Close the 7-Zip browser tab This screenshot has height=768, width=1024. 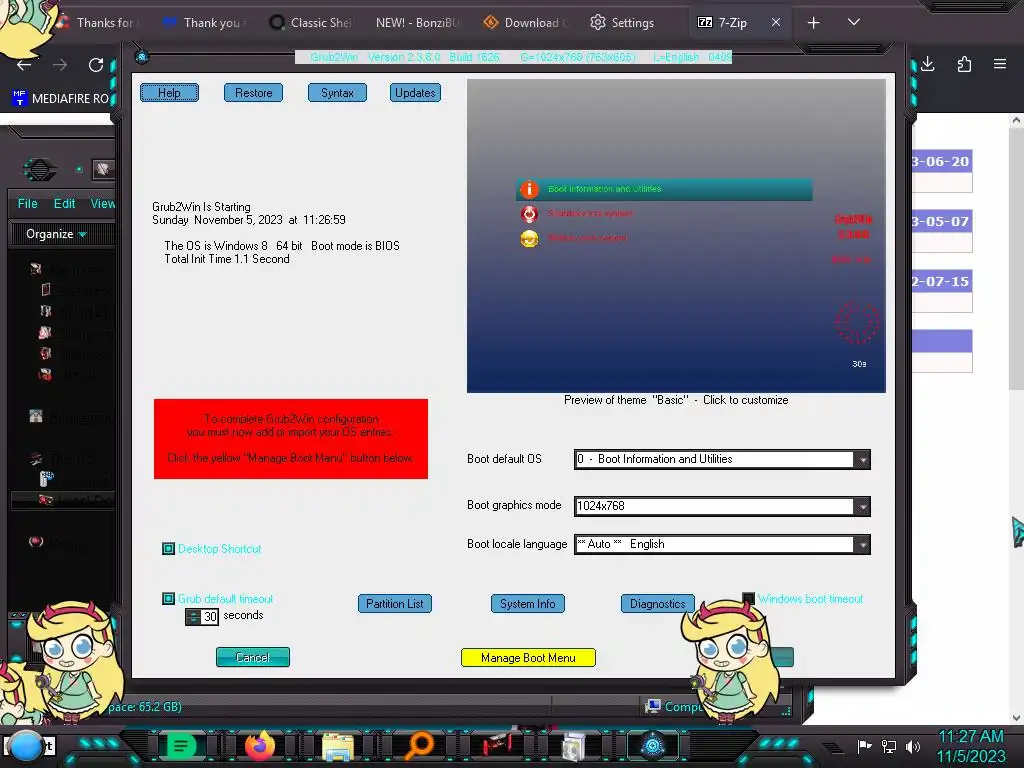click(776, 22)
